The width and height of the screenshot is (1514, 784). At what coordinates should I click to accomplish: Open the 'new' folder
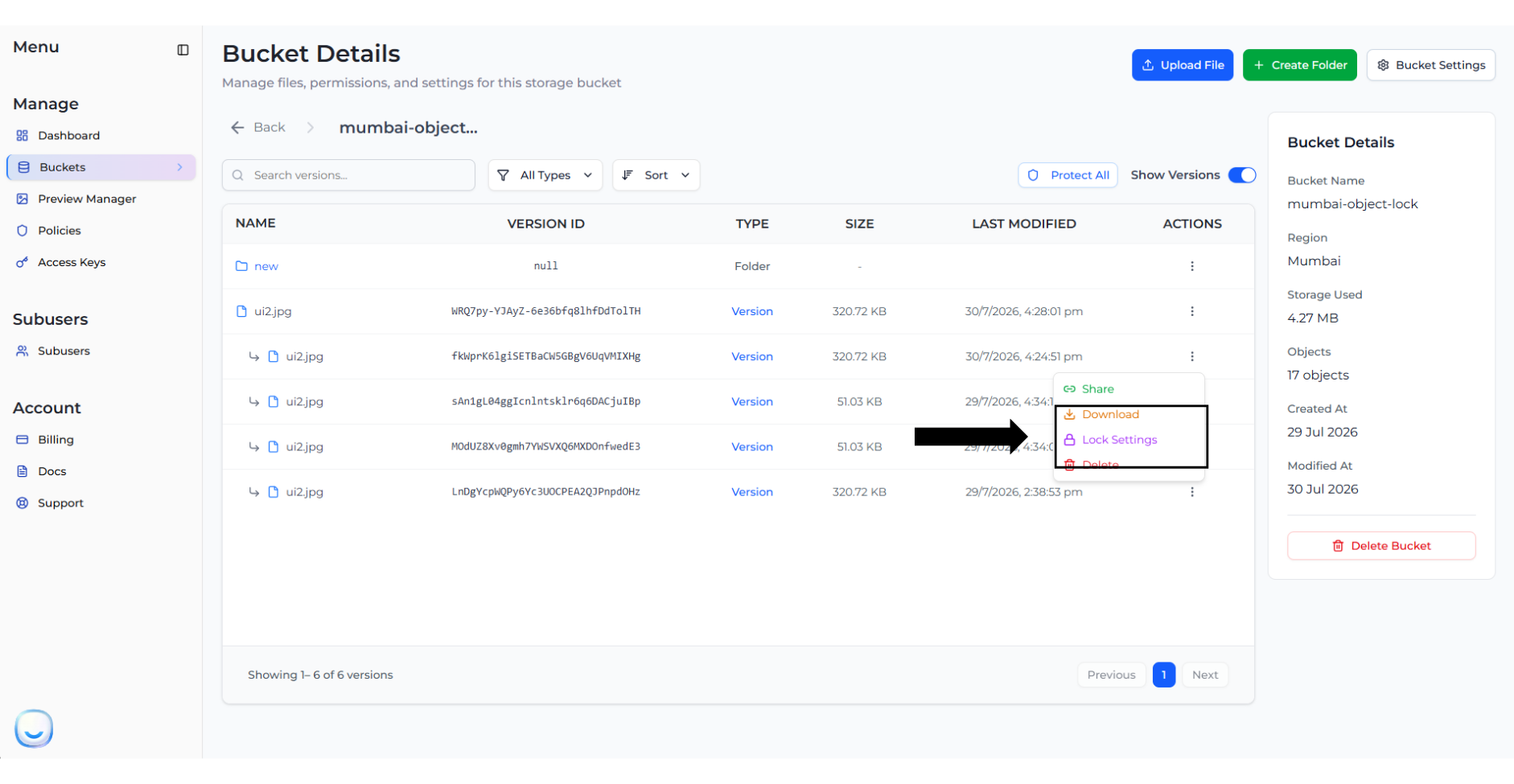click(266, 266)
